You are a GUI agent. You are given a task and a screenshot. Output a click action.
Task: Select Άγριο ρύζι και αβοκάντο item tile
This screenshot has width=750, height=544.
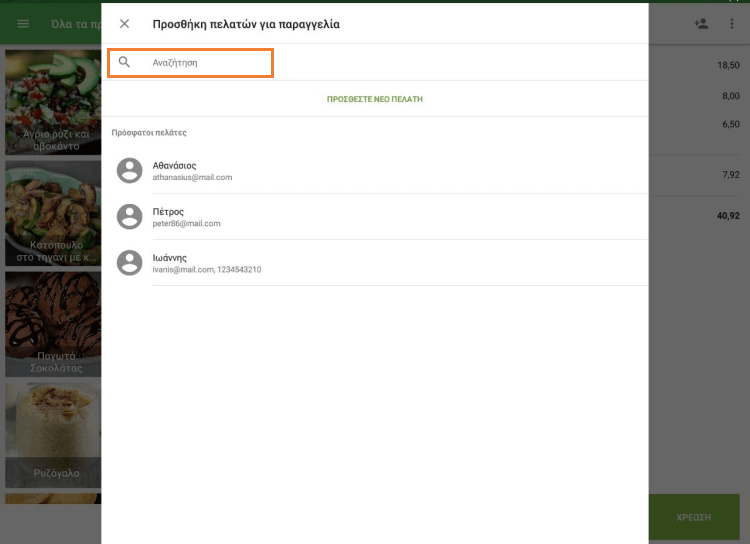click(x=53, y=102)
